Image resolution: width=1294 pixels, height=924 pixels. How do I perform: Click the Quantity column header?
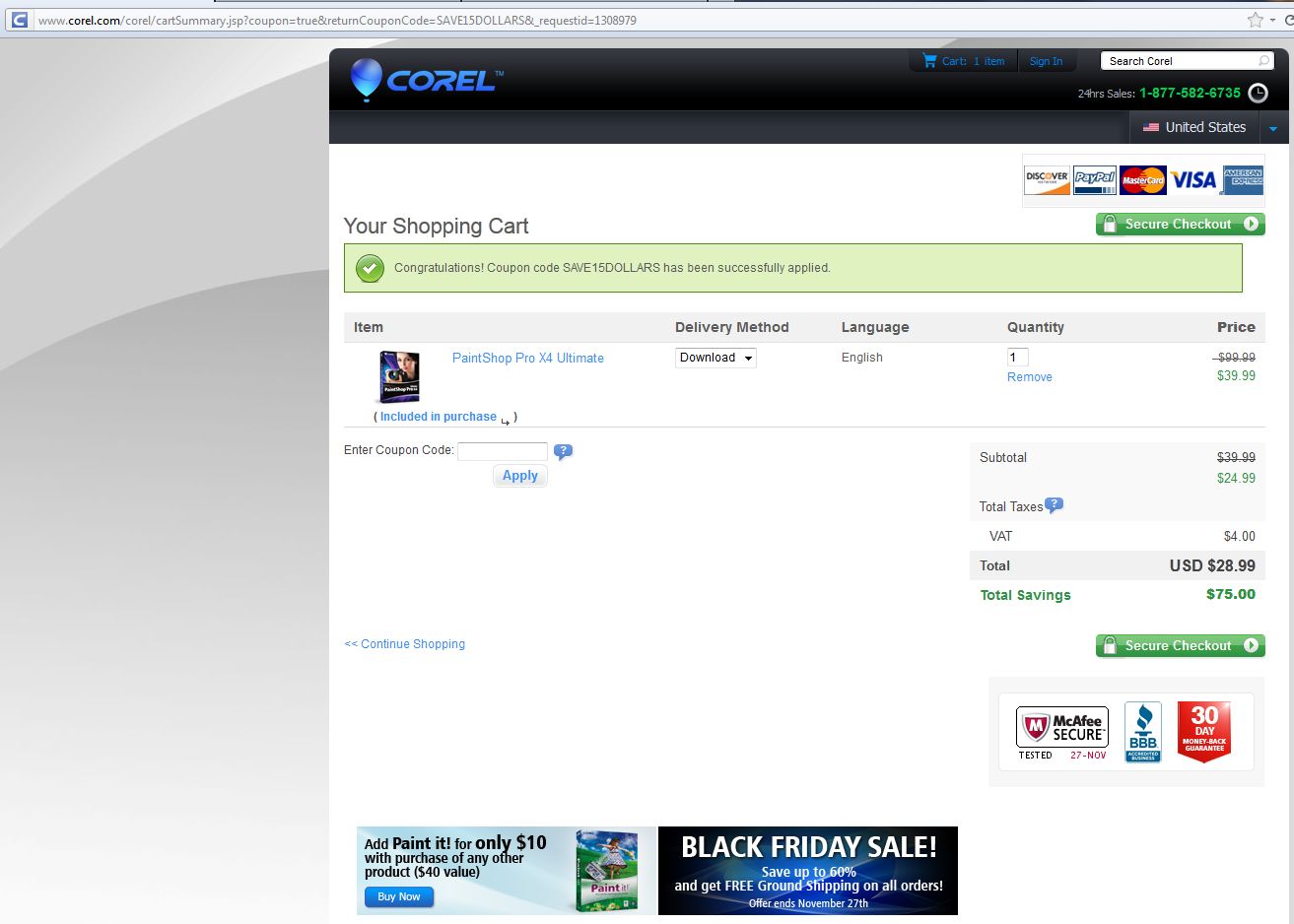(1036, 327)
